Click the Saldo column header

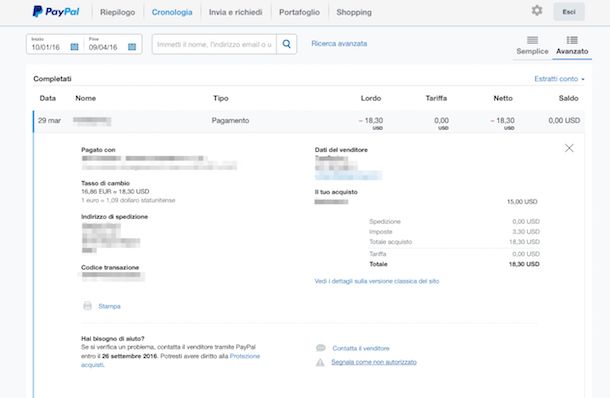click(568, 98)
